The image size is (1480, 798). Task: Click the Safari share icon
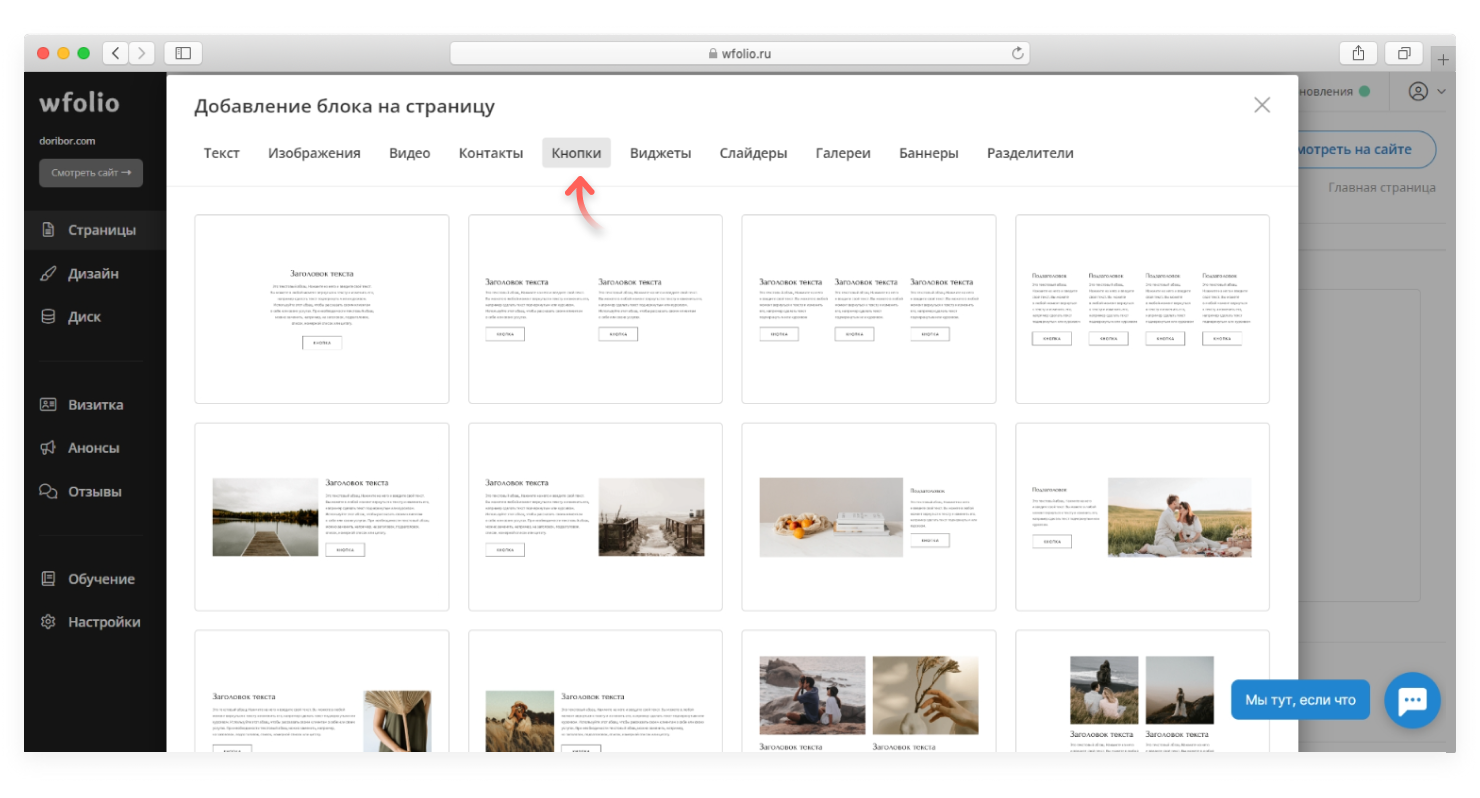click(1358, 53)
